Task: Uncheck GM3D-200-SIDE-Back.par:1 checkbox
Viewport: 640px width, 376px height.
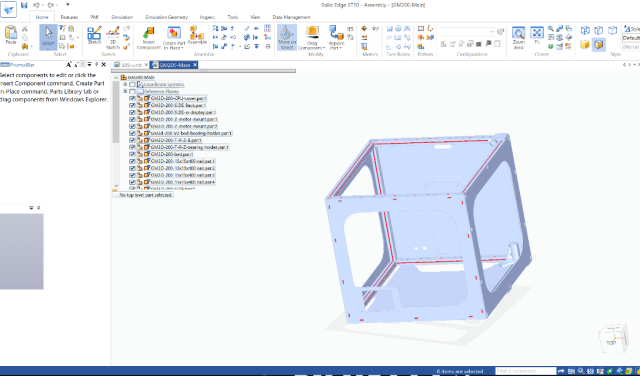Action: click(132, 105)
